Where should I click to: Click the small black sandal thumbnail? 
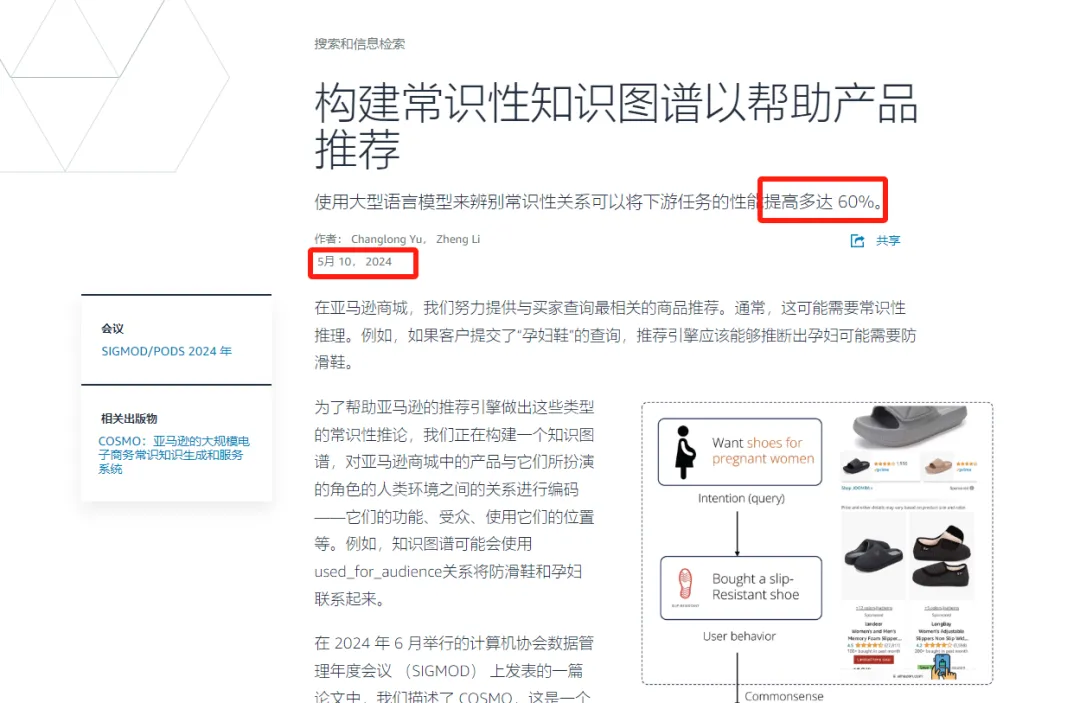856,466
